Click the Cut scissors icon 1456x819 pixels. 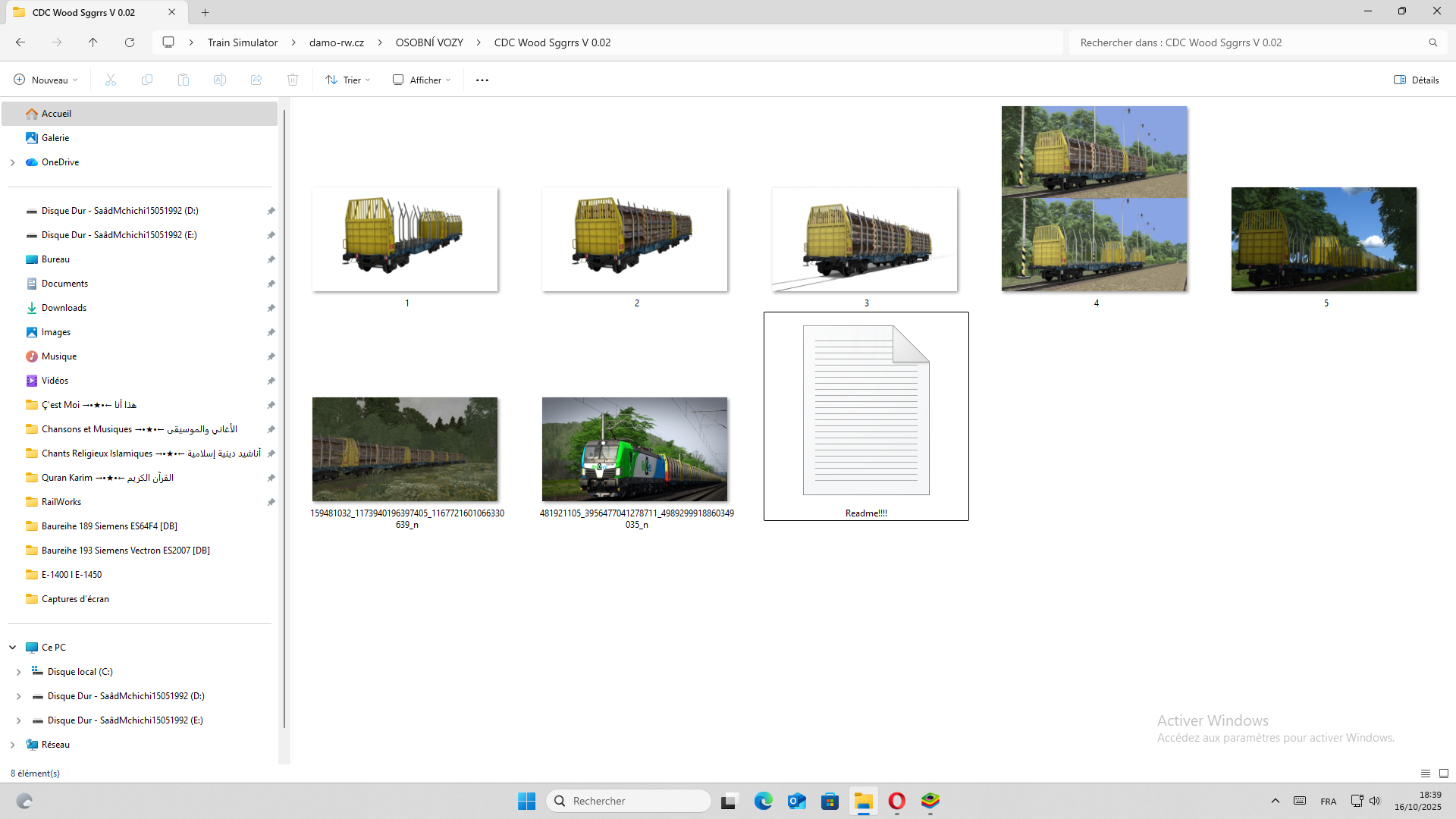(111, 80)
